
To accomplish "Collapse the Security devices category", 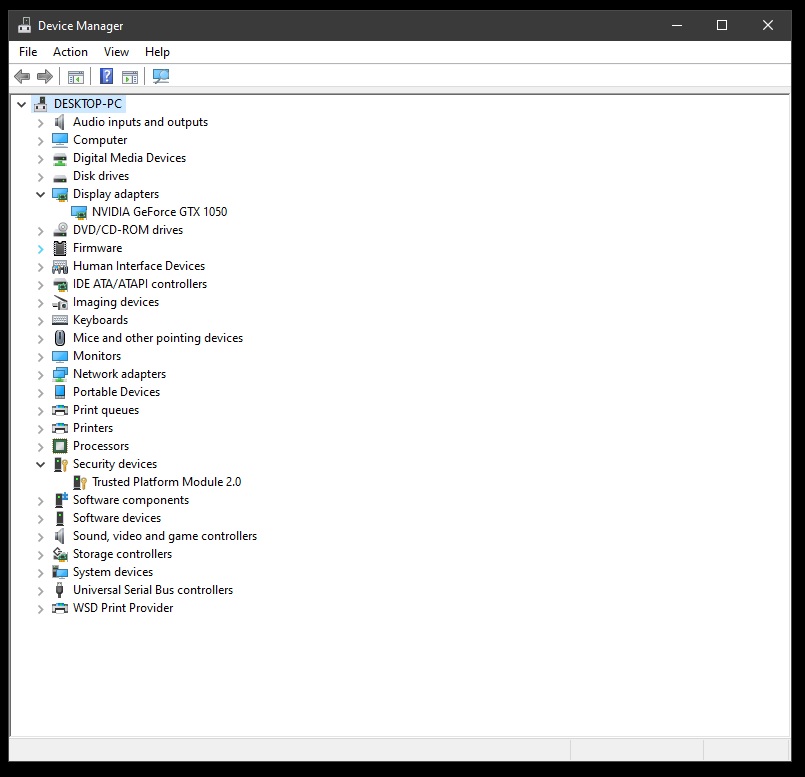I will [41, 464].
